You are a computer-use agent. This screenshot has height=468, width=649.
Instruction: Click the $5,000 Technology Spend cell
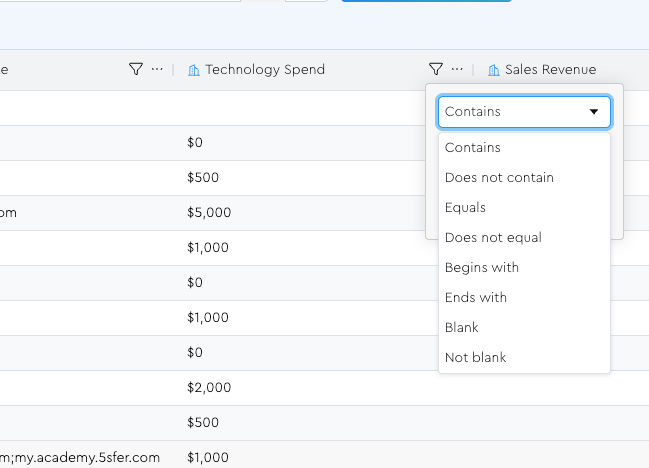(x=209, y=213)
